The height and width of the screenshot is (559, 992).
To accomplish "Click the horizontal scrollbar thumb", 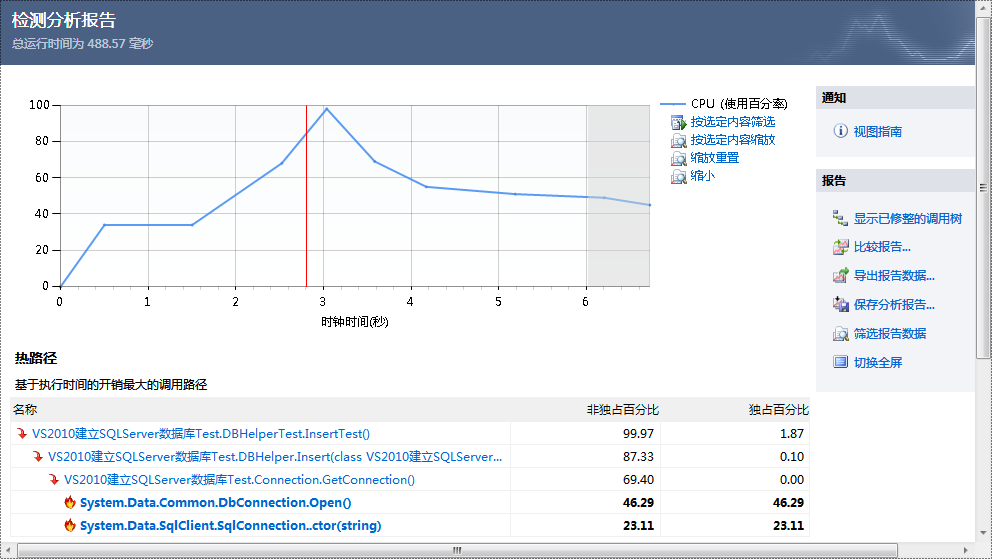I will click(x=457, y=550).
